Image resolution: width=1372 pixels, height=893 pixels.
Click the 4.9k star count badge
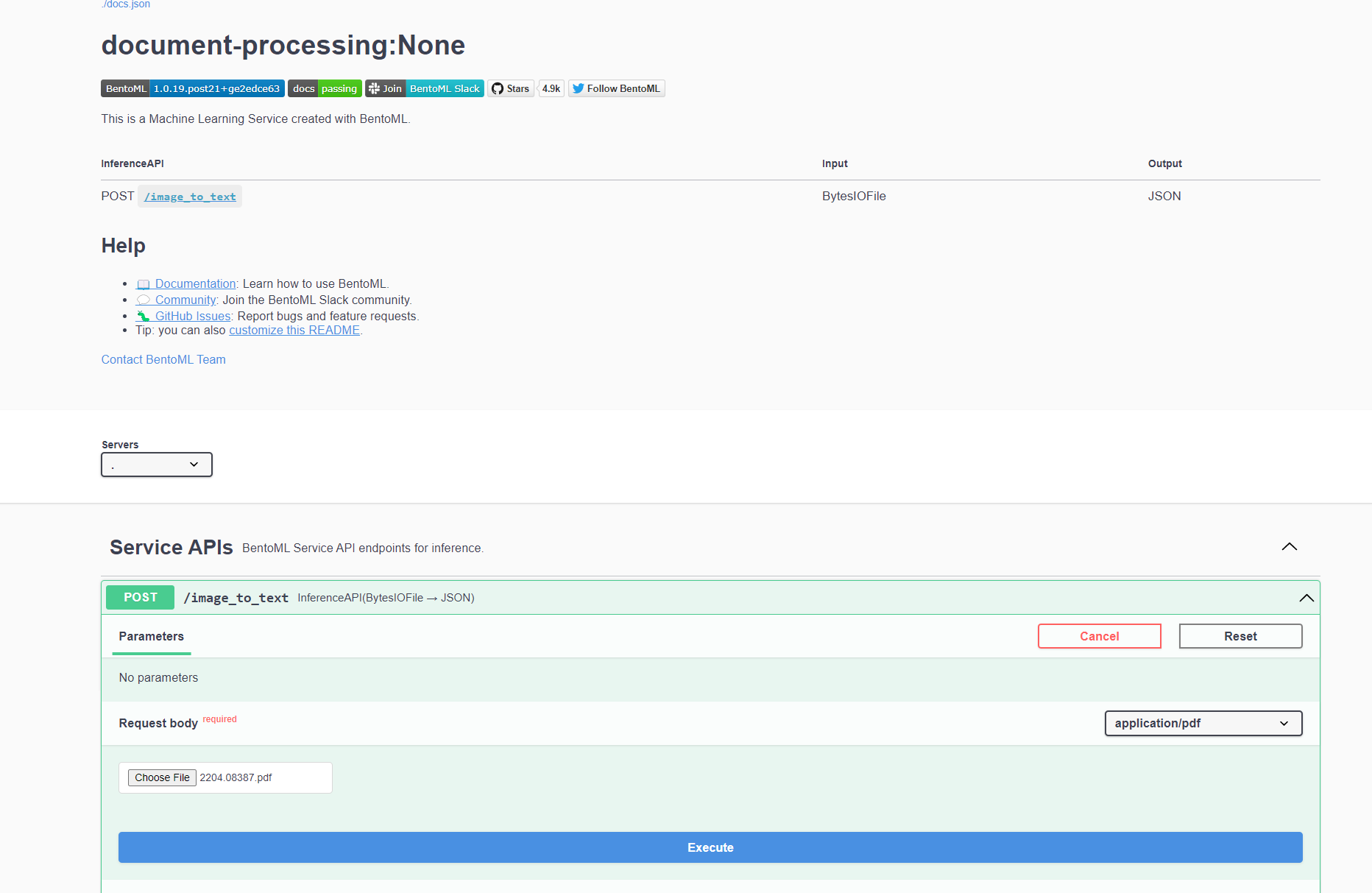pos(551,88)
